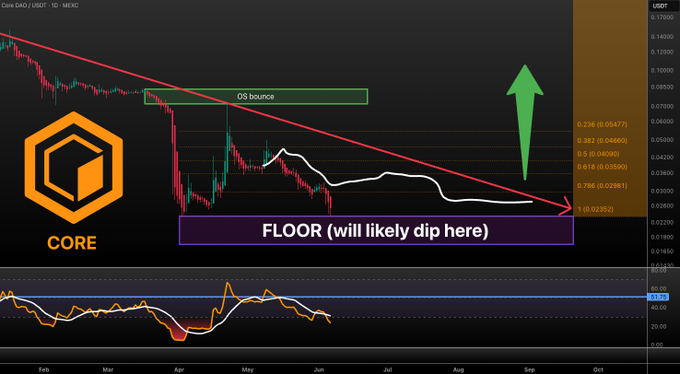
Task: Click the 0.03000 price axis label
Action: tap(662, 191)
